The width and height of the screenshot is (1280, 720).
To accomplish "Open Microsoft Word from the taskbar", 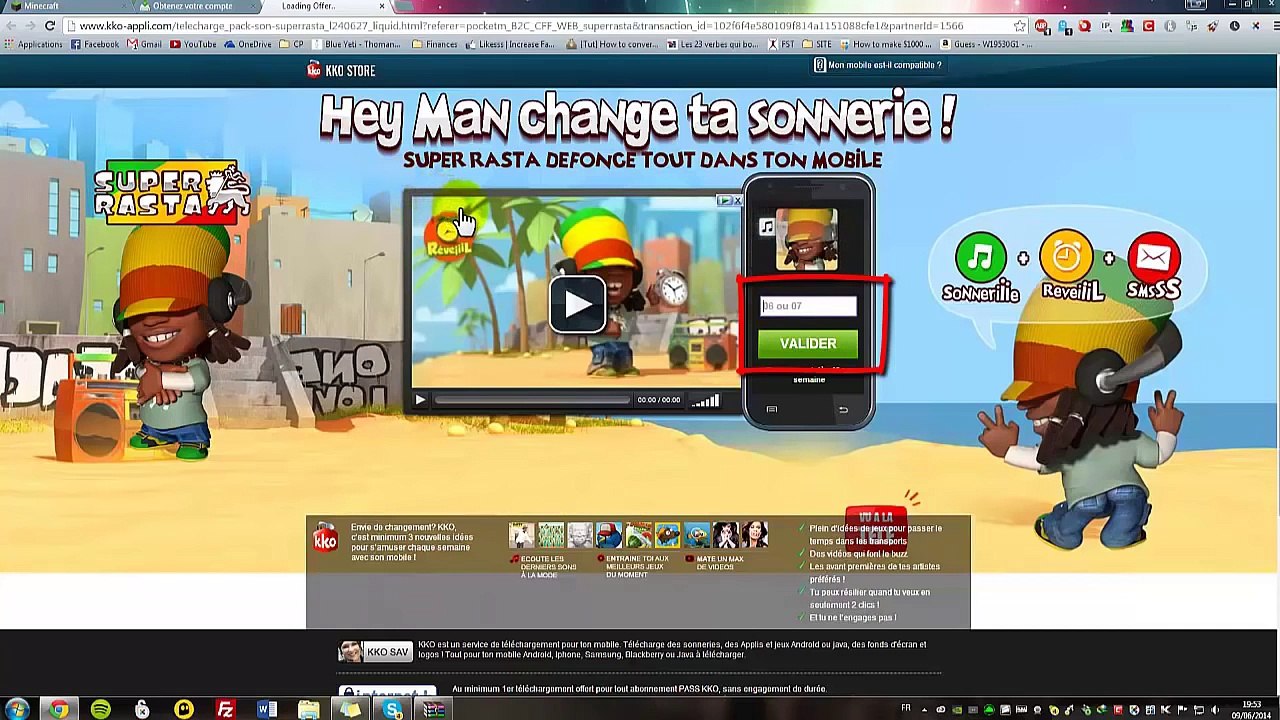I will point(267,709).
